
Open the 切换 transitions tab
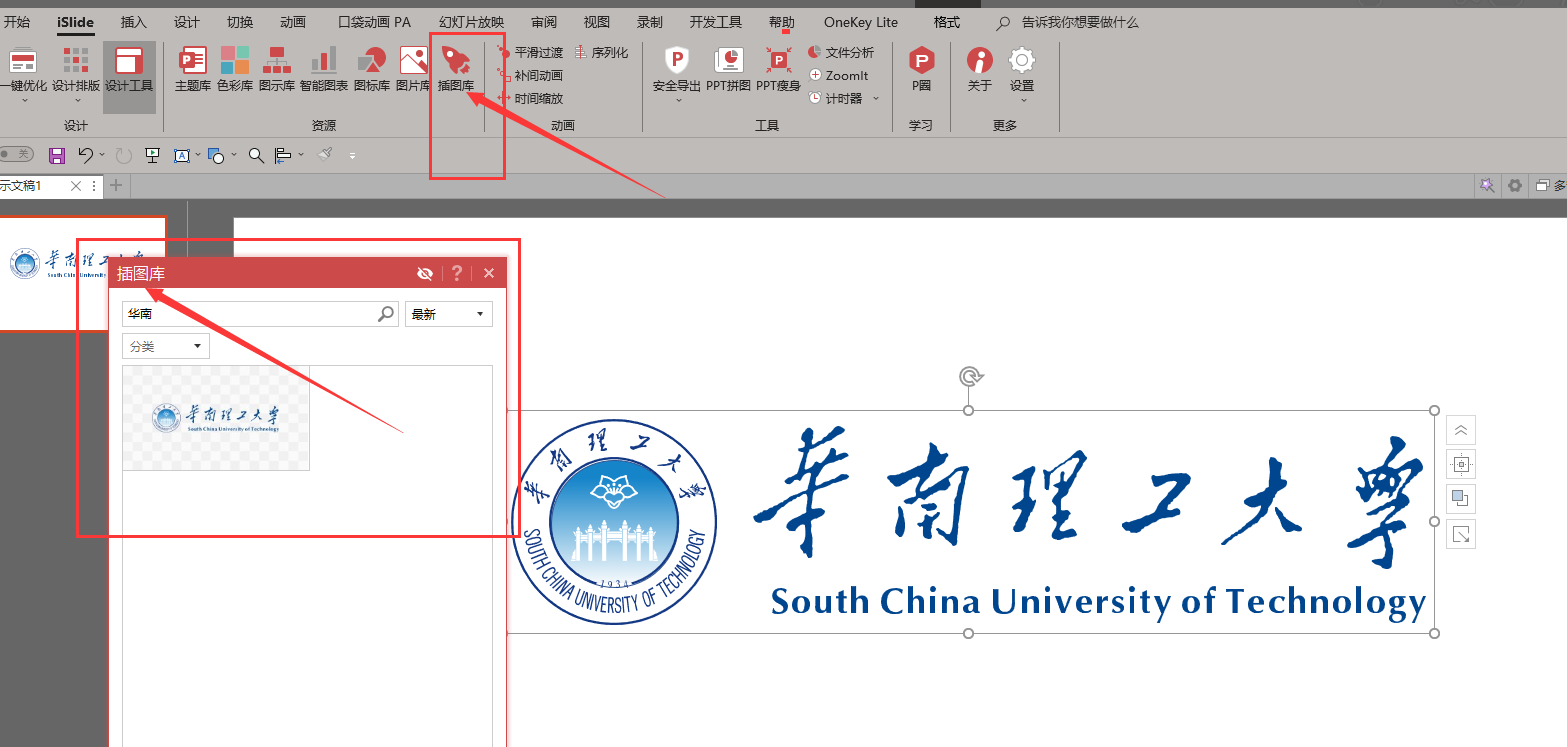click(x=240, y=22)
